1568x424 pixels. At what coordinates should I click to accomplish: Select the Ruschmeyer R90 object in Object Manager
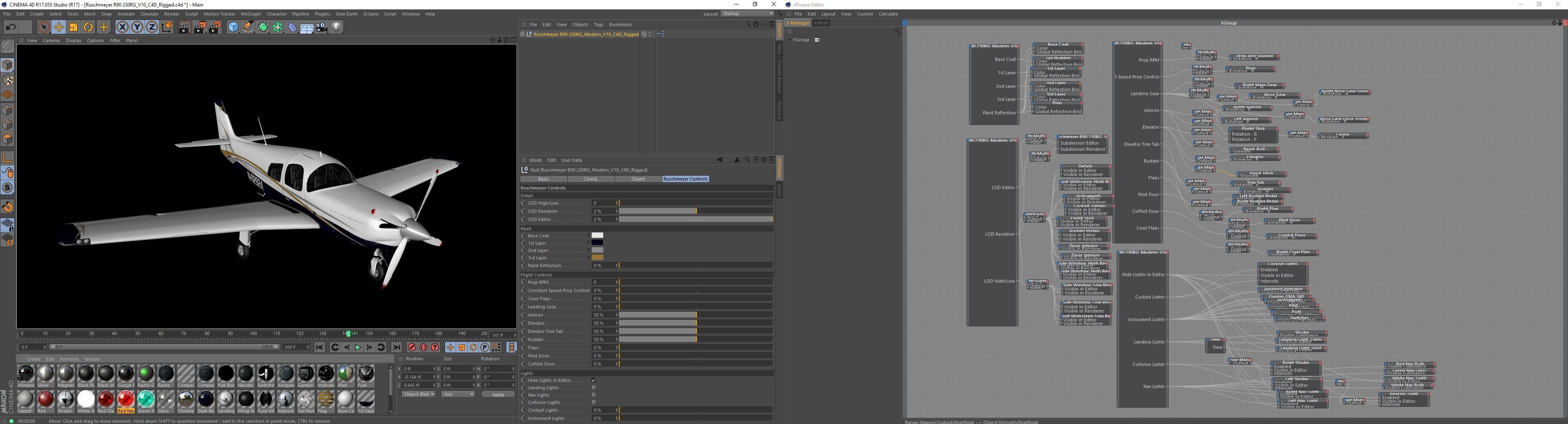point(586,34)
